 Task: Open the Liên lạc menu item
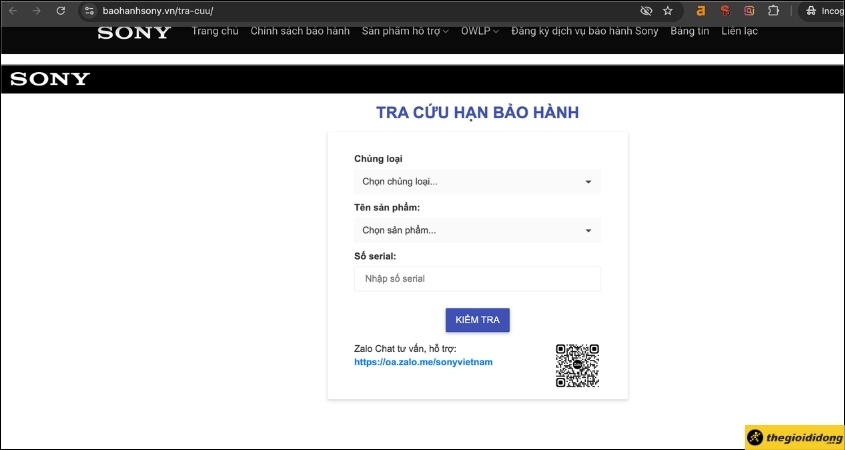739,31
